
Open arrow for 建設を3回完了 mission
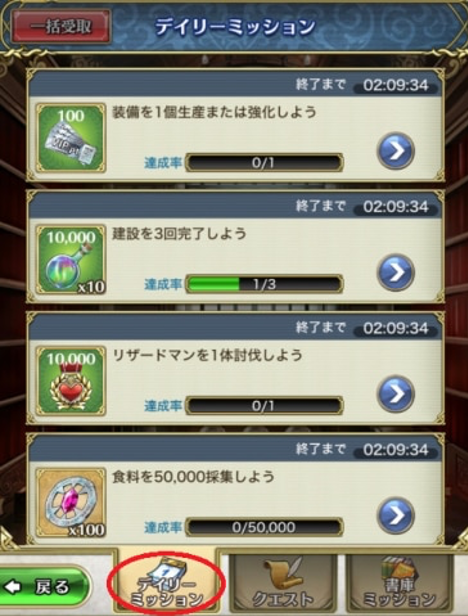coord(396,272)
